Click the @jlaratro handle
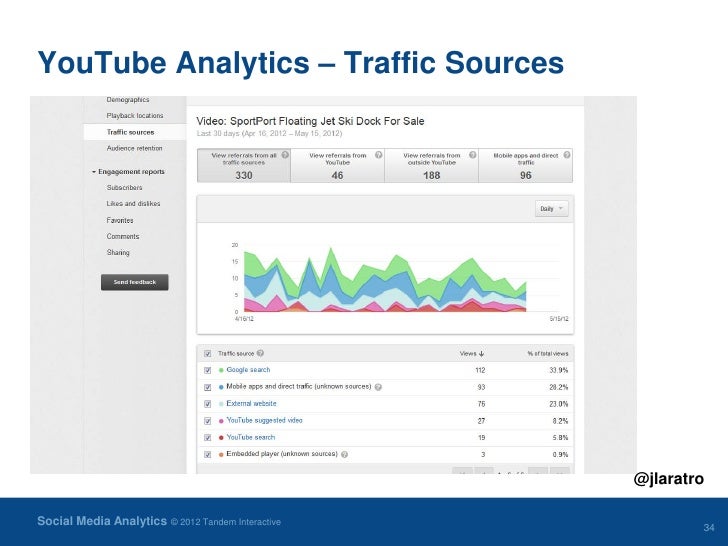The height and width of the screenshot is (546, 728). pyautogui.click(x=669, y=478)
